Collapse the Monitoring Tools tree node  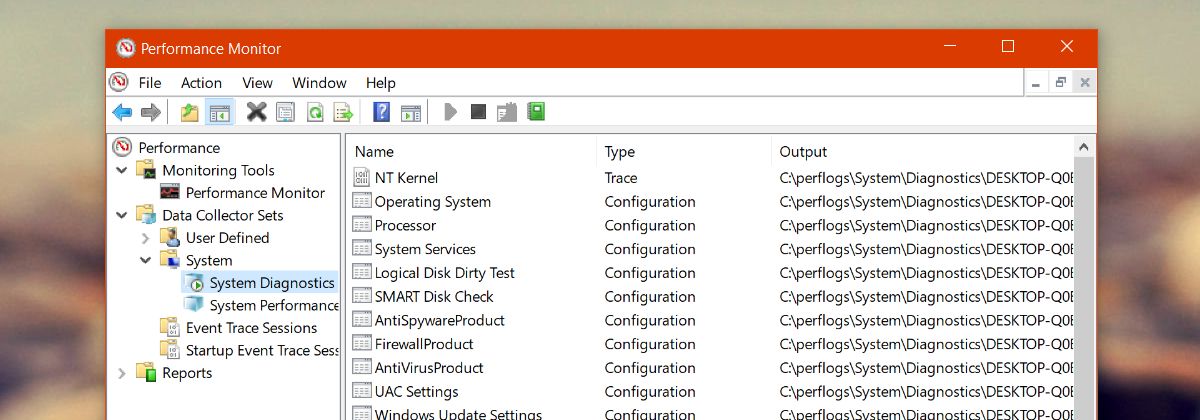point(122,170)
